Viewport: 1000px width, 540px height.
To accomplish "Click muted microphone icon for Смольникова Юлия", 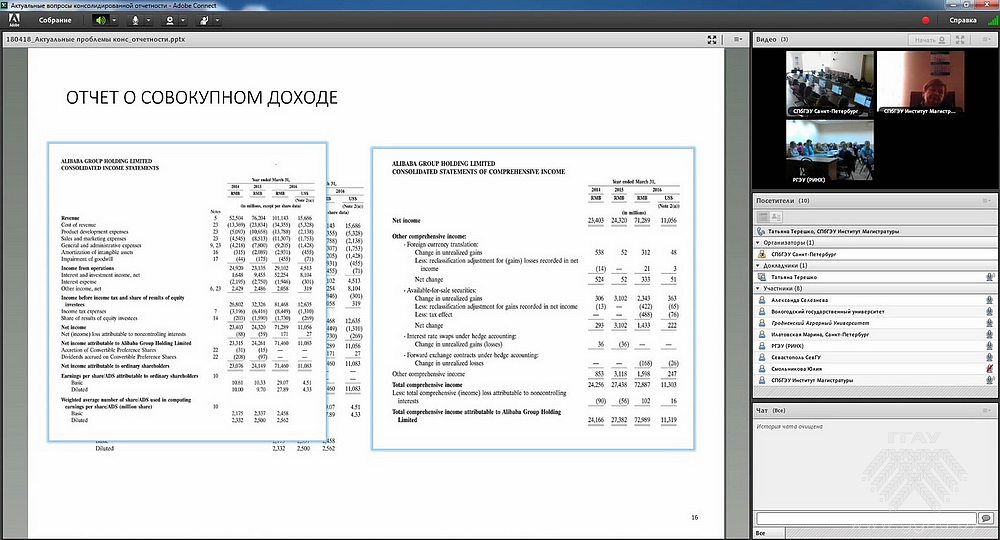I will [x=989, y=369].
